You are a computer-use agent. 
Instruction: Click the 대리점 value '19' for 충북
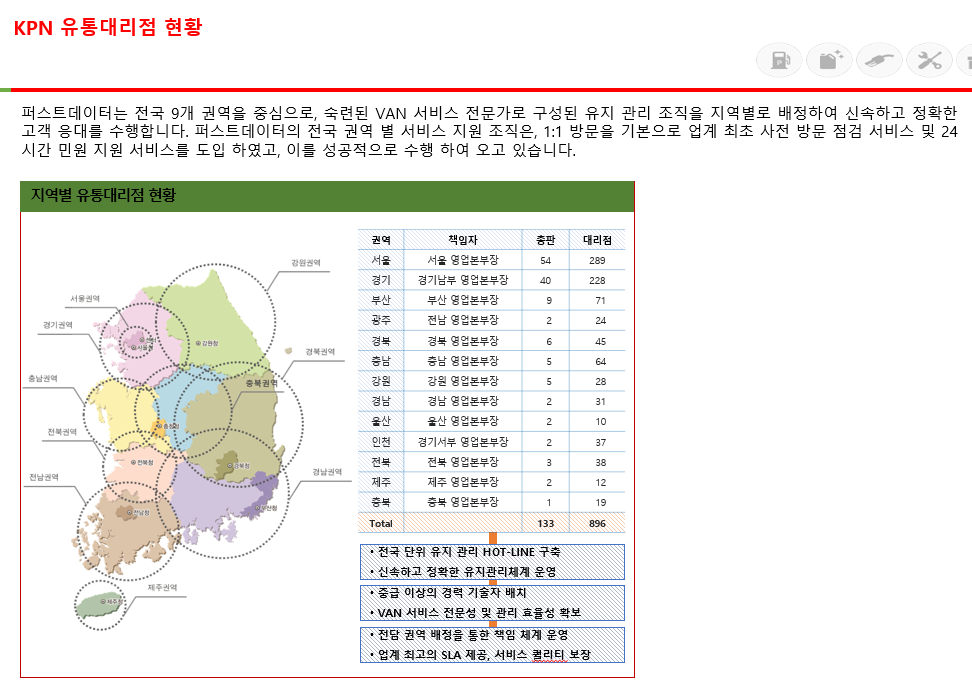coord(600,503)
